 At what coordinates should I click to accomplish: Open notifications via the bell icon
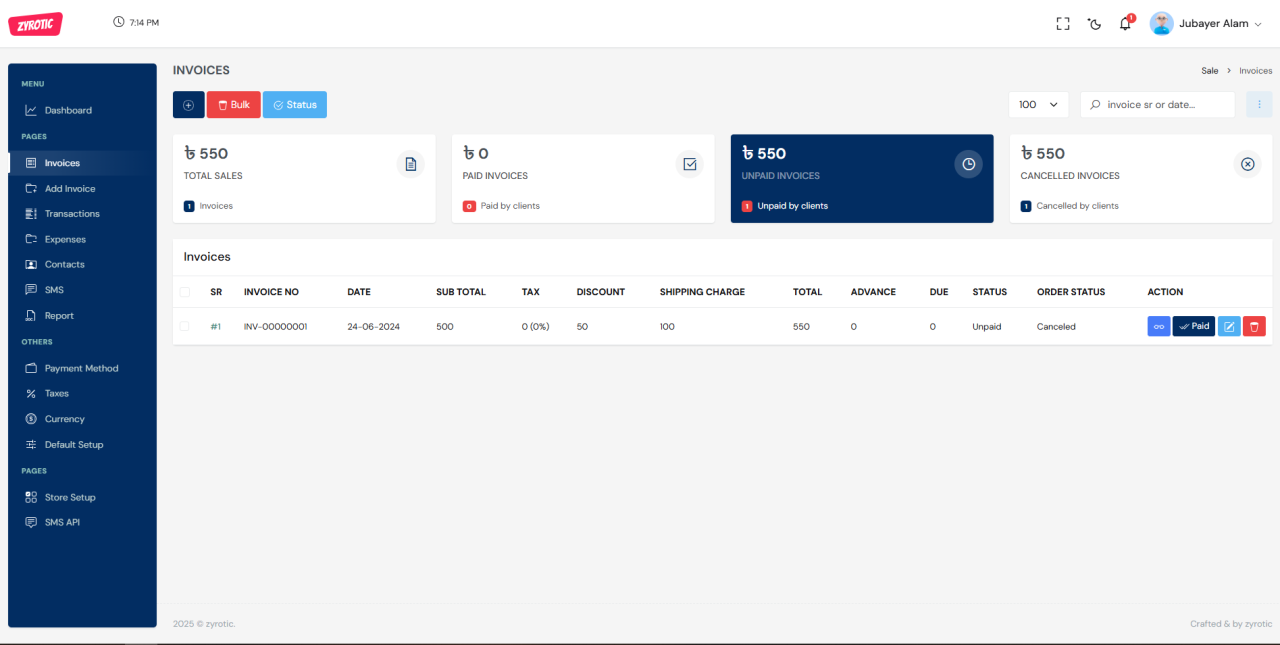(1124, 22)
